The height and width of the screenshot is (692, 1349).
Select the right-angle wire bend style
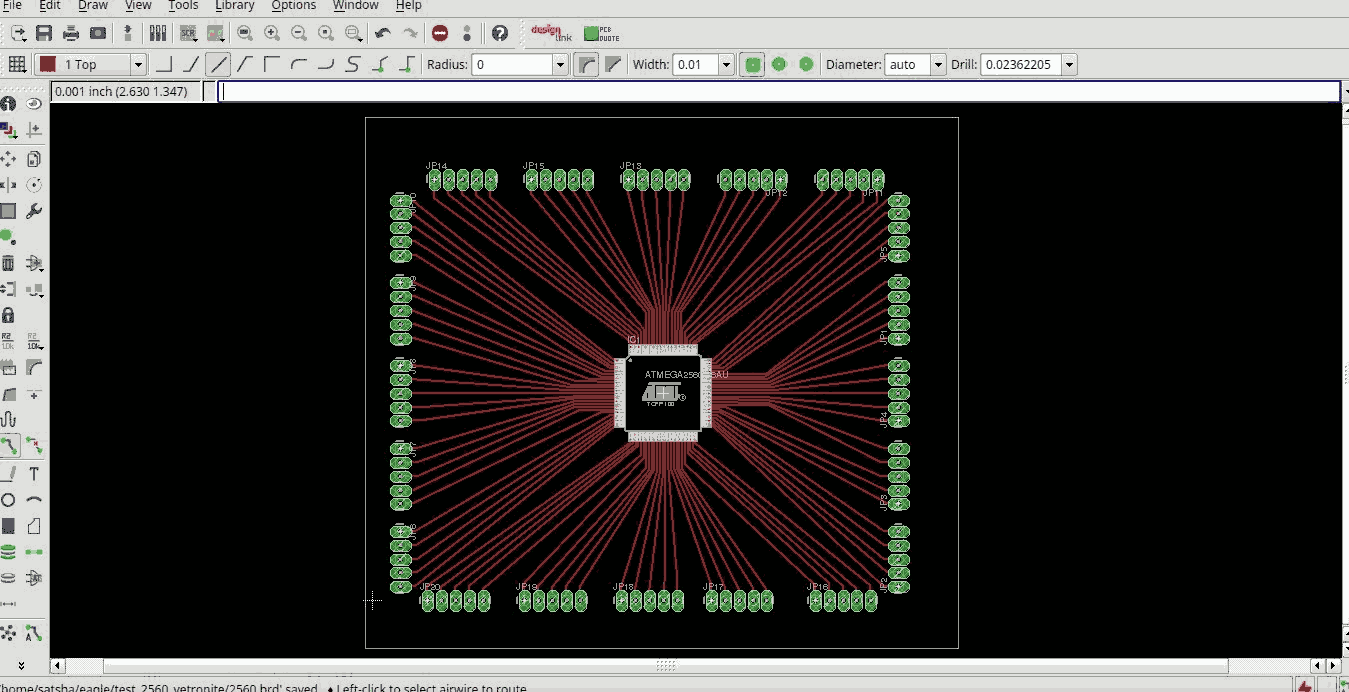(x=164, y=65)
